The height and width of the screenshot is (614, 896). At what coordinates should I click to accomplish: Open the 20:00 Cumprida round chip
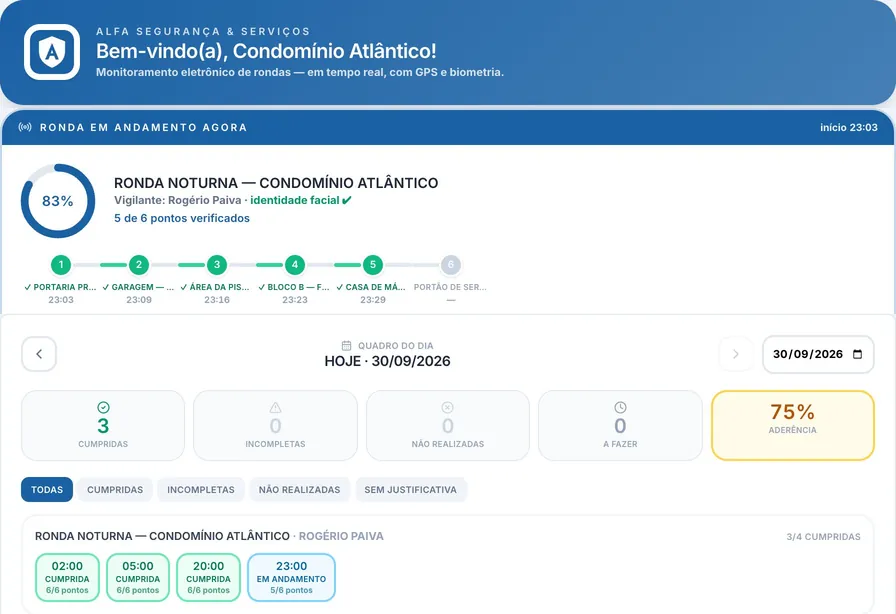pyautogui.click(x=209, y=577)
